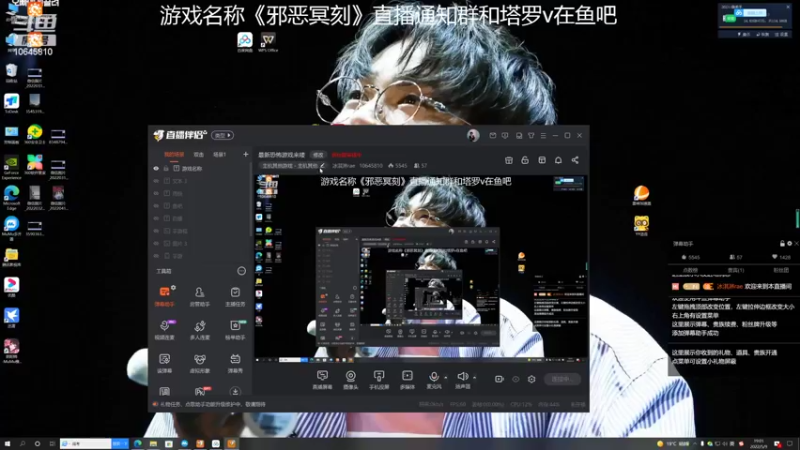The width and height of the screenshot is (800, 450).
Task: Open the WPS Office desktop shortcut
Action: point(268,43)
